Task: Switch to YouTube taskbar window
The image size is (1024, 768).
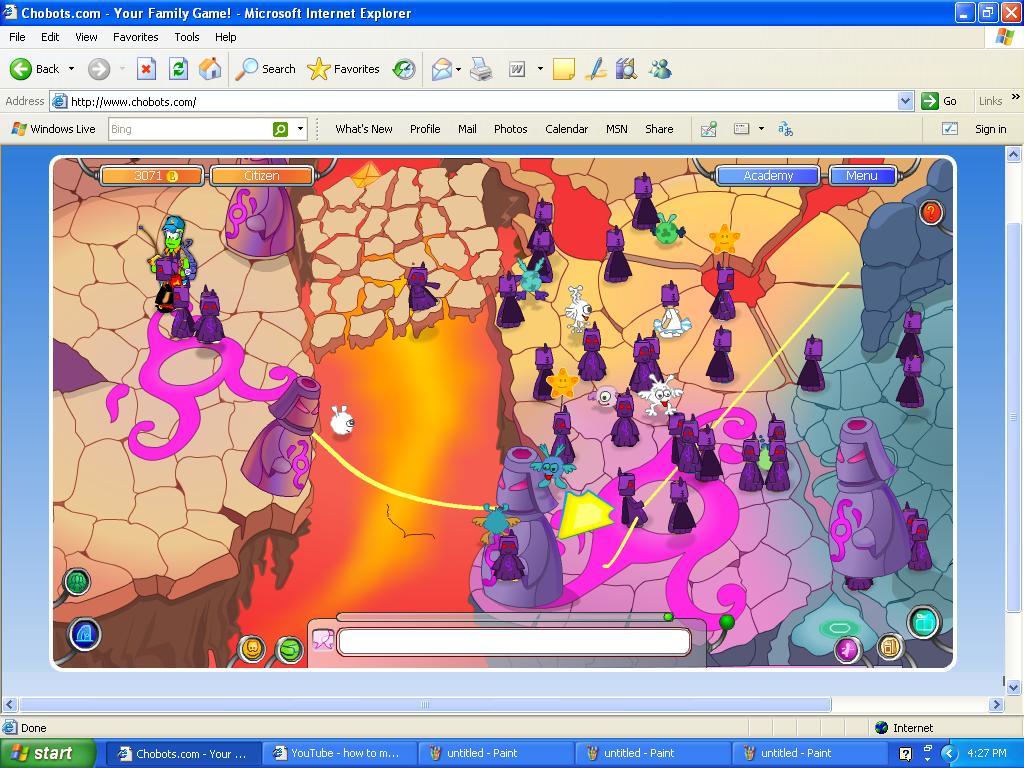Action: click(x=338, y=753)
